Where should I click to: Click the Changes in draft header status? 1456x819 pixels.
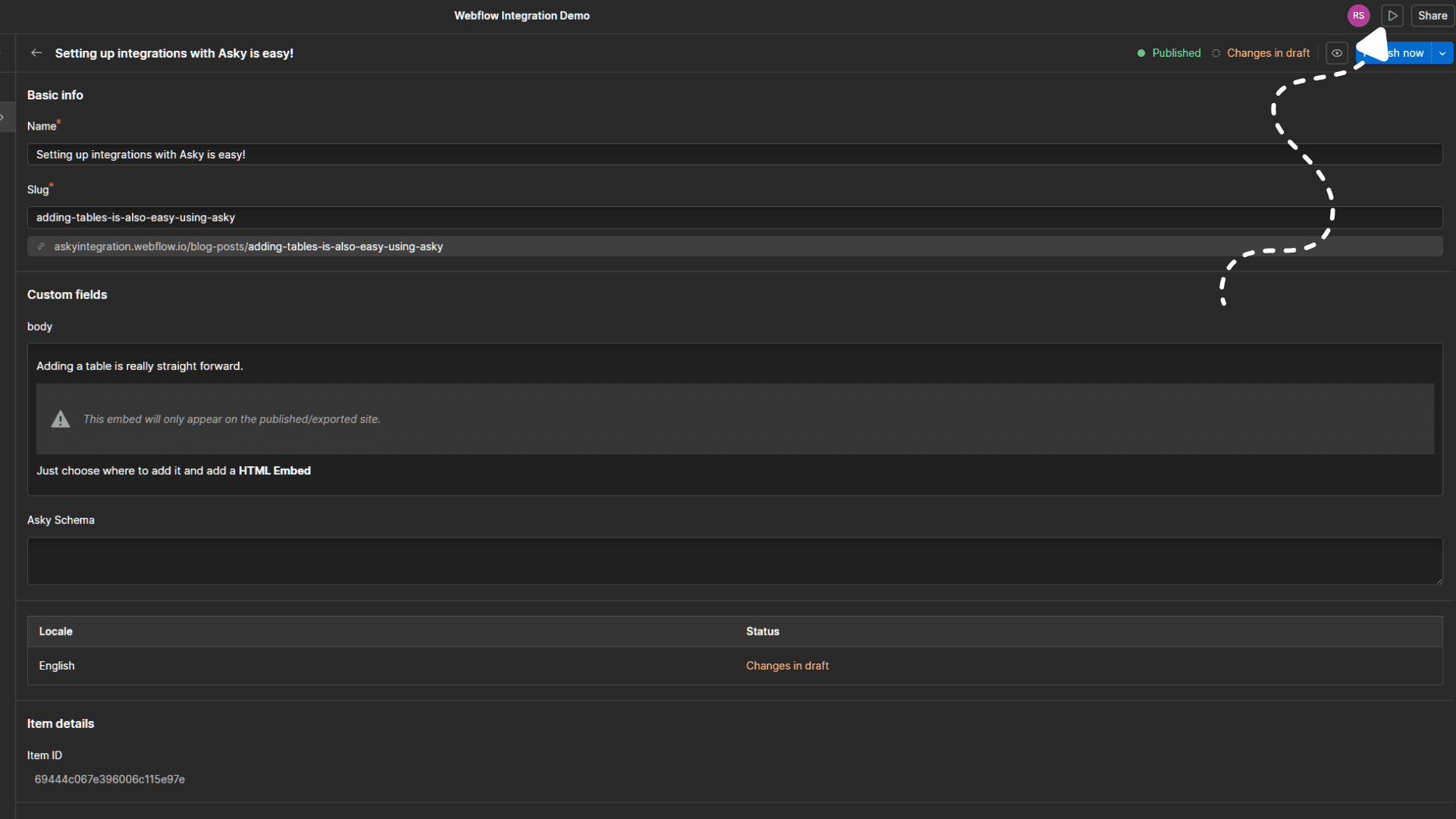click(1261, 53)
